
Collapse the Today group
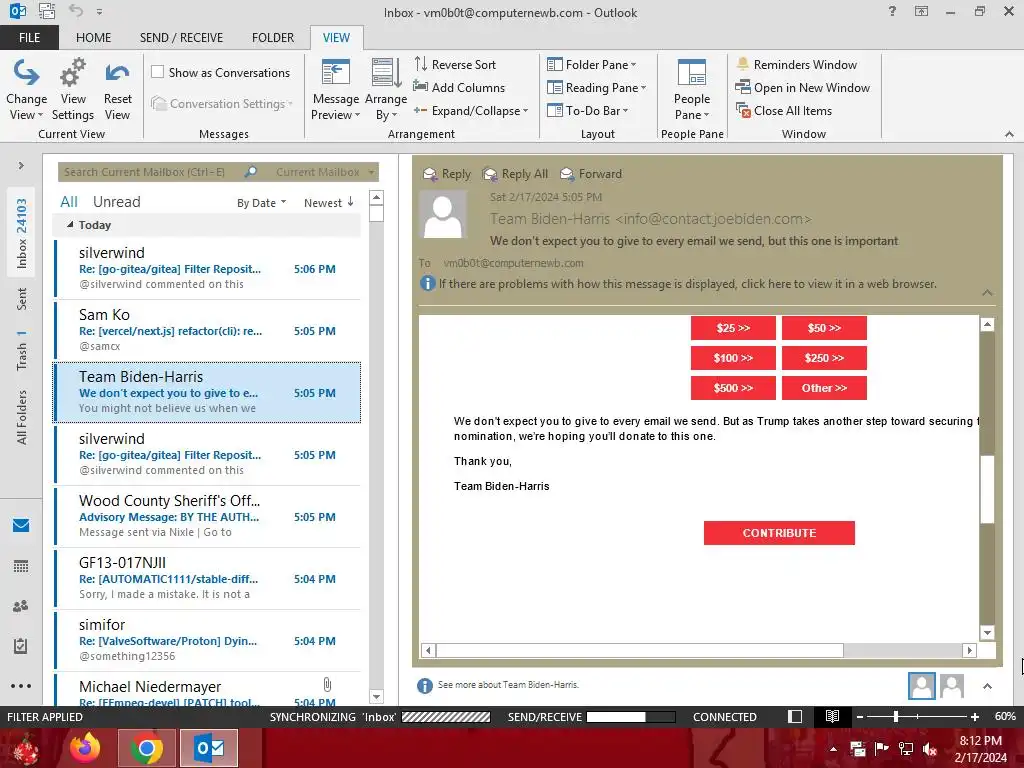pos(70,225)
